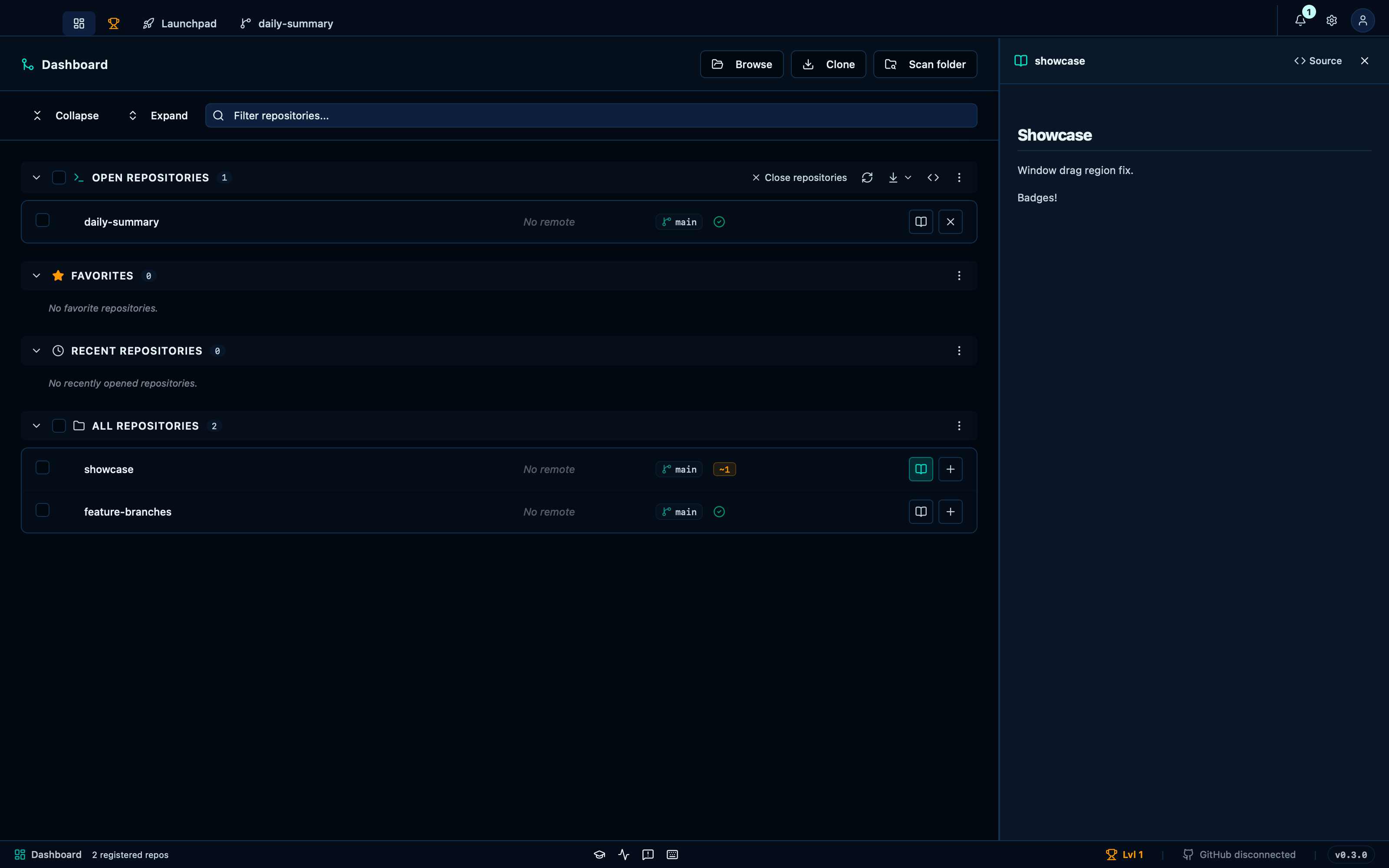Click the graduation cap icon in status bar
This screenshot has height=868, width=1389.
point(599,855)
